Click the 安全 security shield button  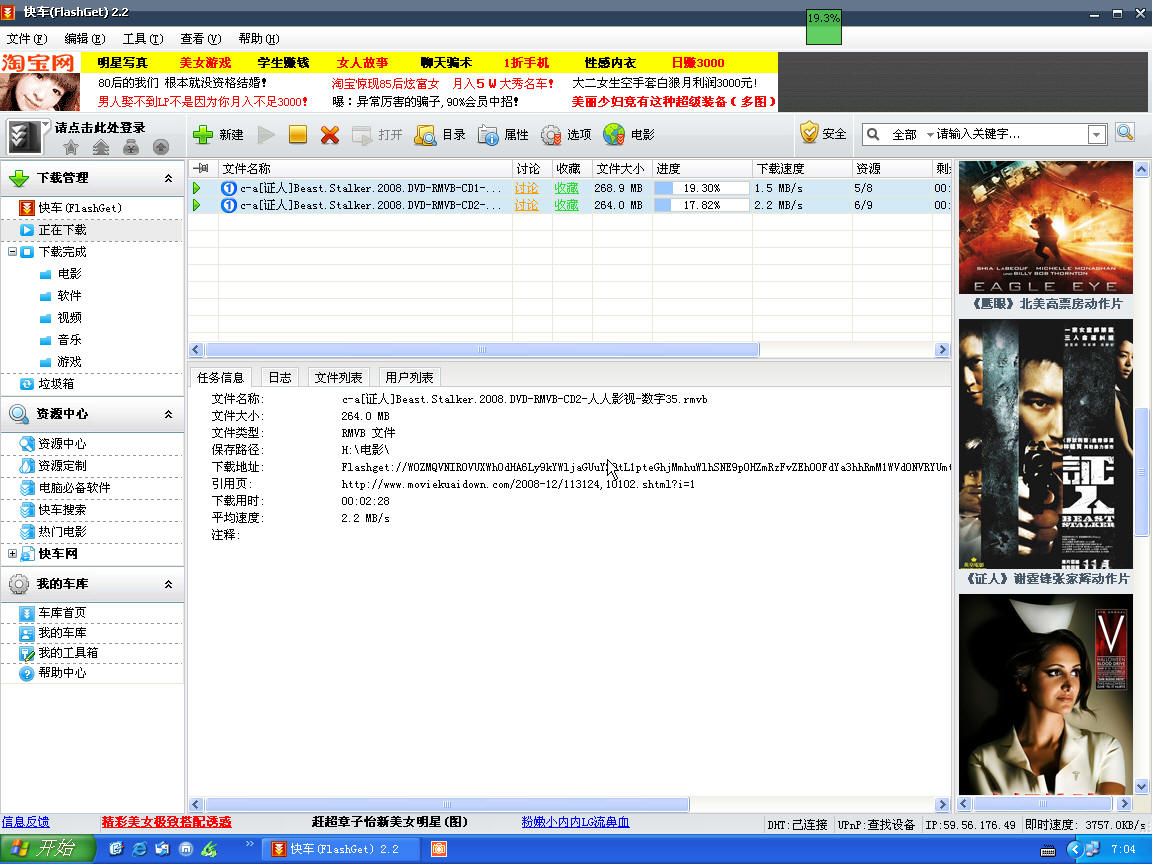pyautogui.click(x=823, y=133)
